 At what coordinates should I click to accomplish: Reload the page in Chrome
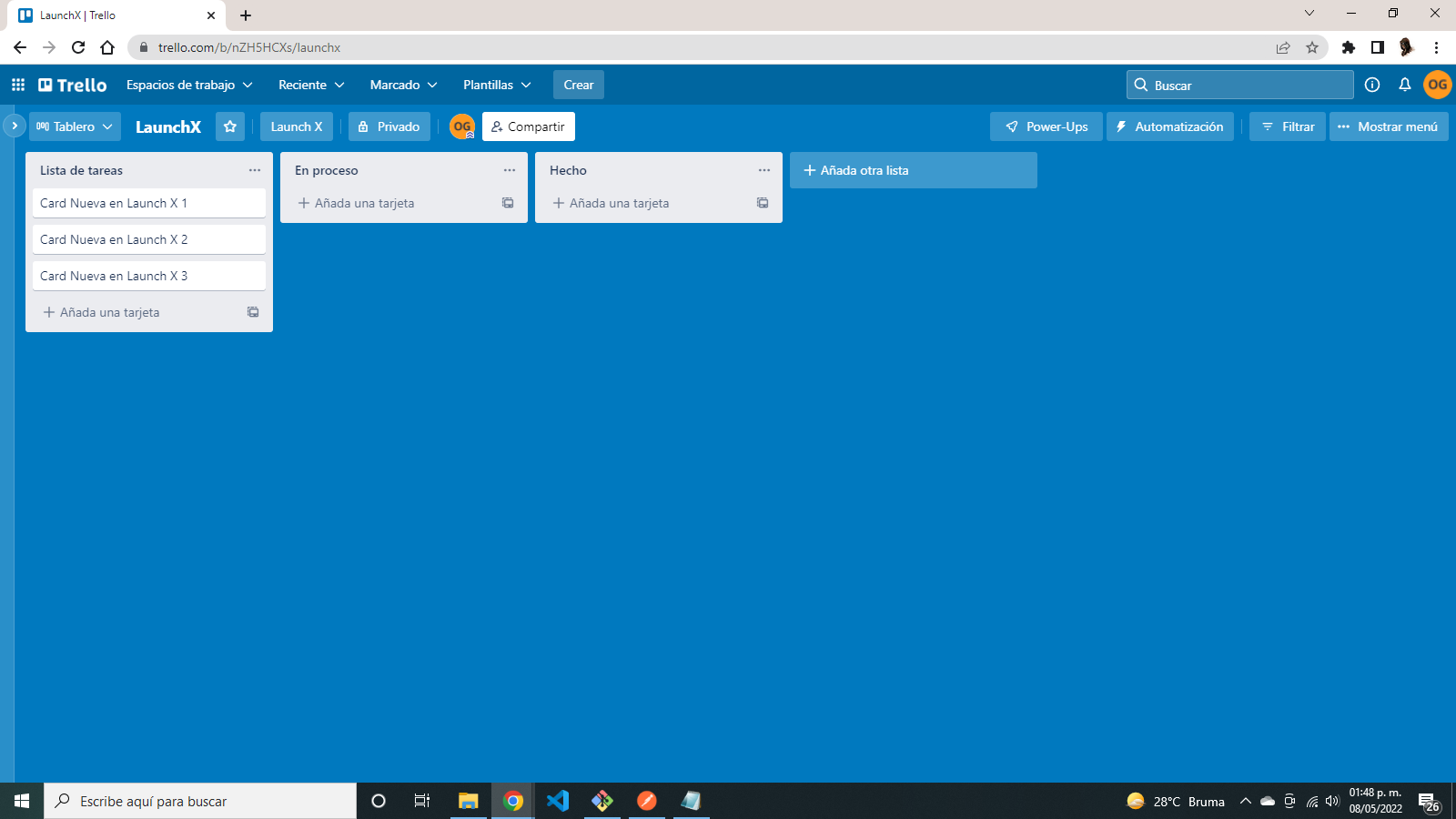78,47
